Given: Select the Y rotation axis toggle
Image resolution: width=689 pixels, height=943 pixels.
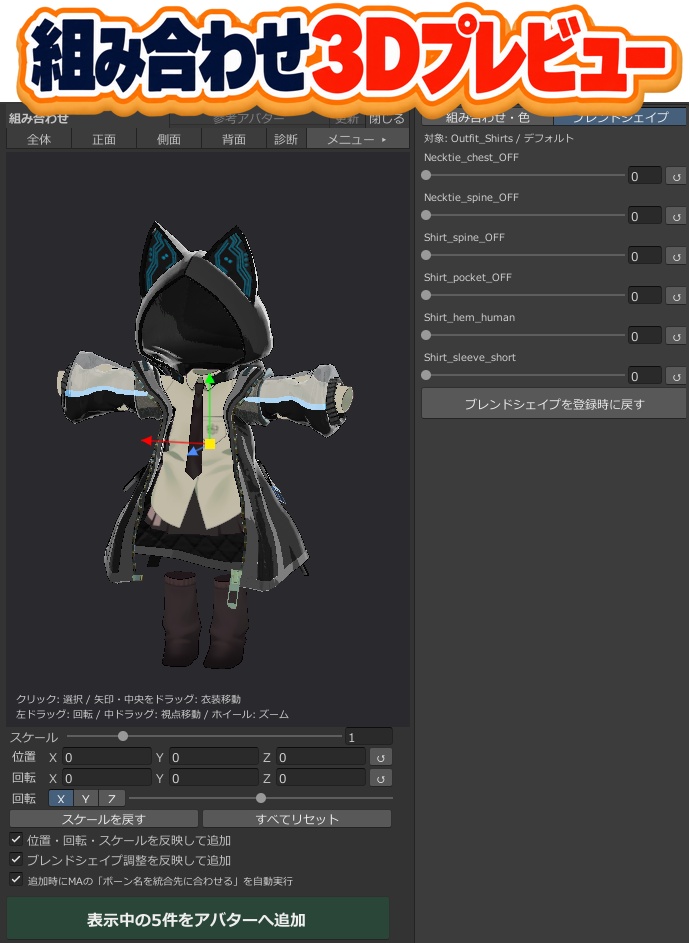Looking at the screenshot, I should tap(86, 799).
